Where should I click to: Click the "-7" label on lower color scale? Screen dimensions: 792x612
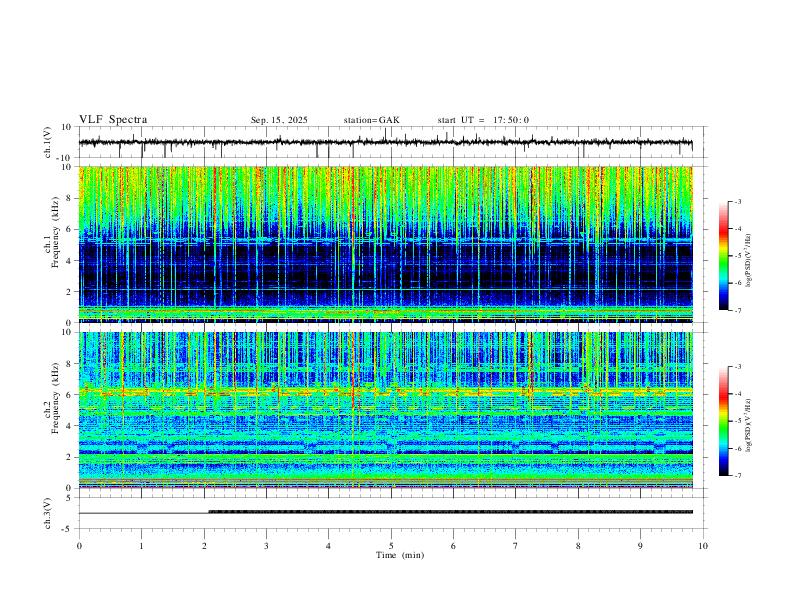pos(738,475)
